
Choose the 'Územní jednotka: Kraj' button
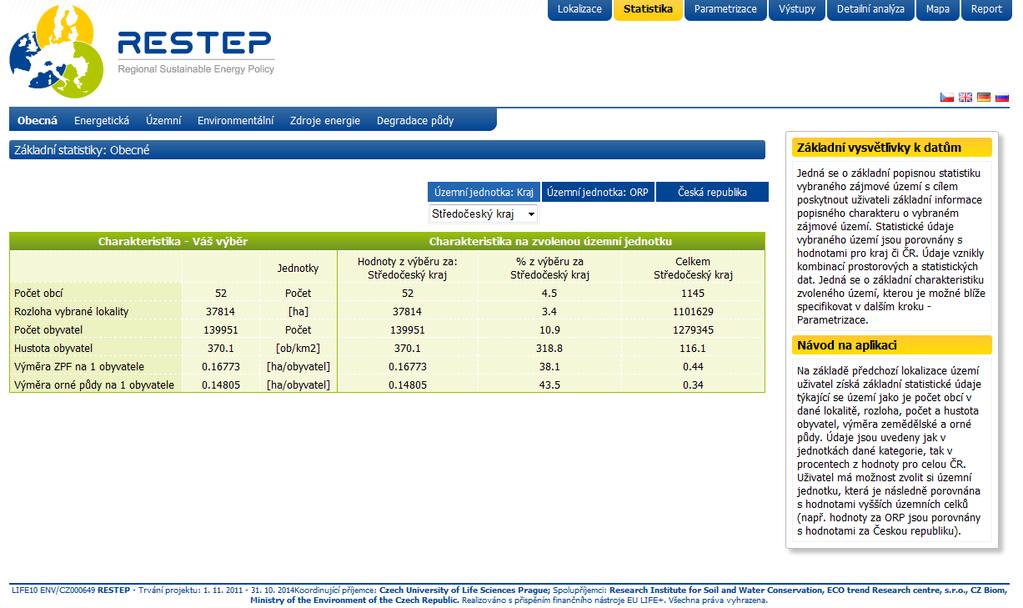(x=483, y=192)
